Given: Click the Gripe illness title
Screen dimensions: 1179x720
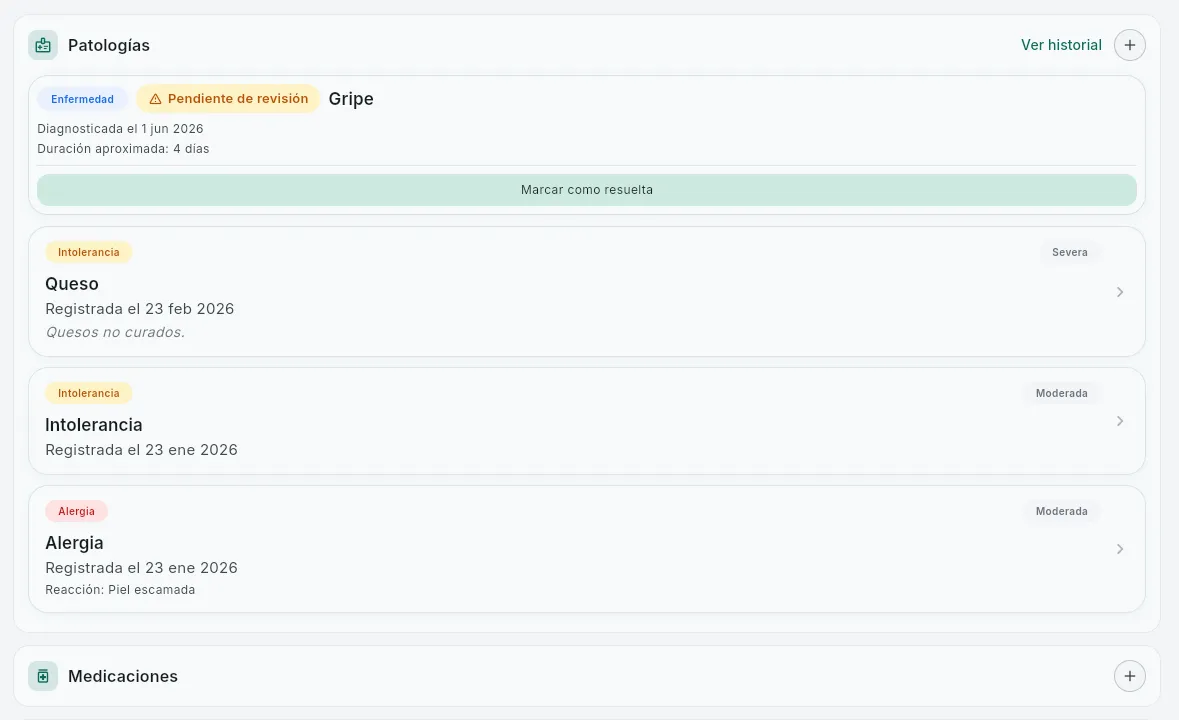Looking at the screenshot, I should tap(351, 99).
